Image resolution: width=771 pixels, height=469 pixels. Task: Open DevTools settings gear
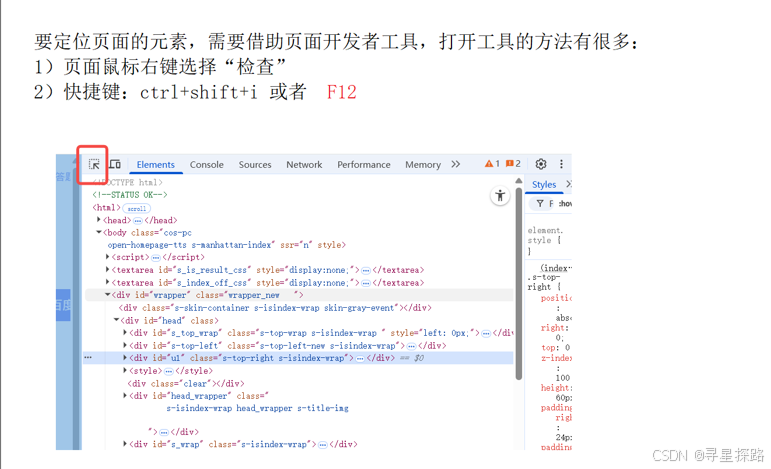point(541,164)
